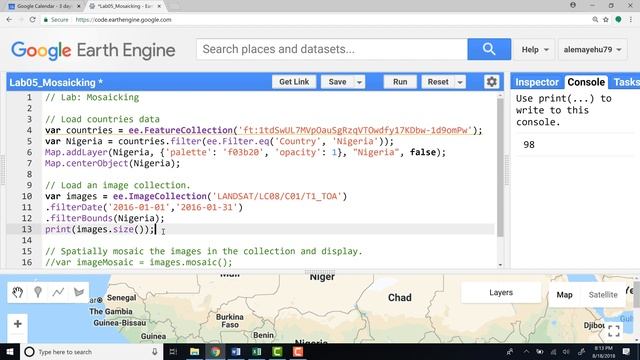Close the Google Calendar tab
The height and width of the screenshot is (360, 640).
coord(79,6)
